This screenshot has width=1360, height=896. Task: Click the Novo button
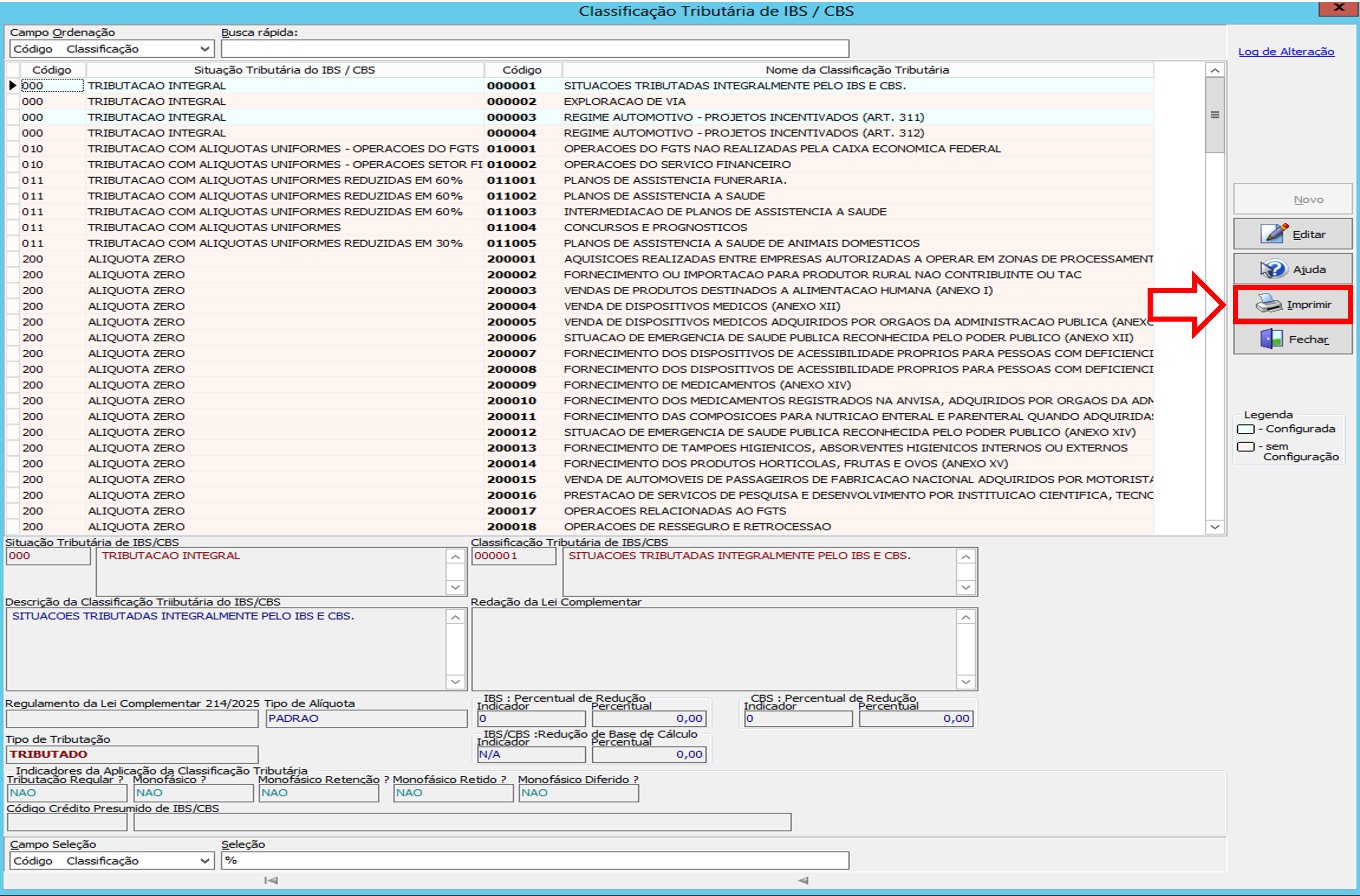1293,199
